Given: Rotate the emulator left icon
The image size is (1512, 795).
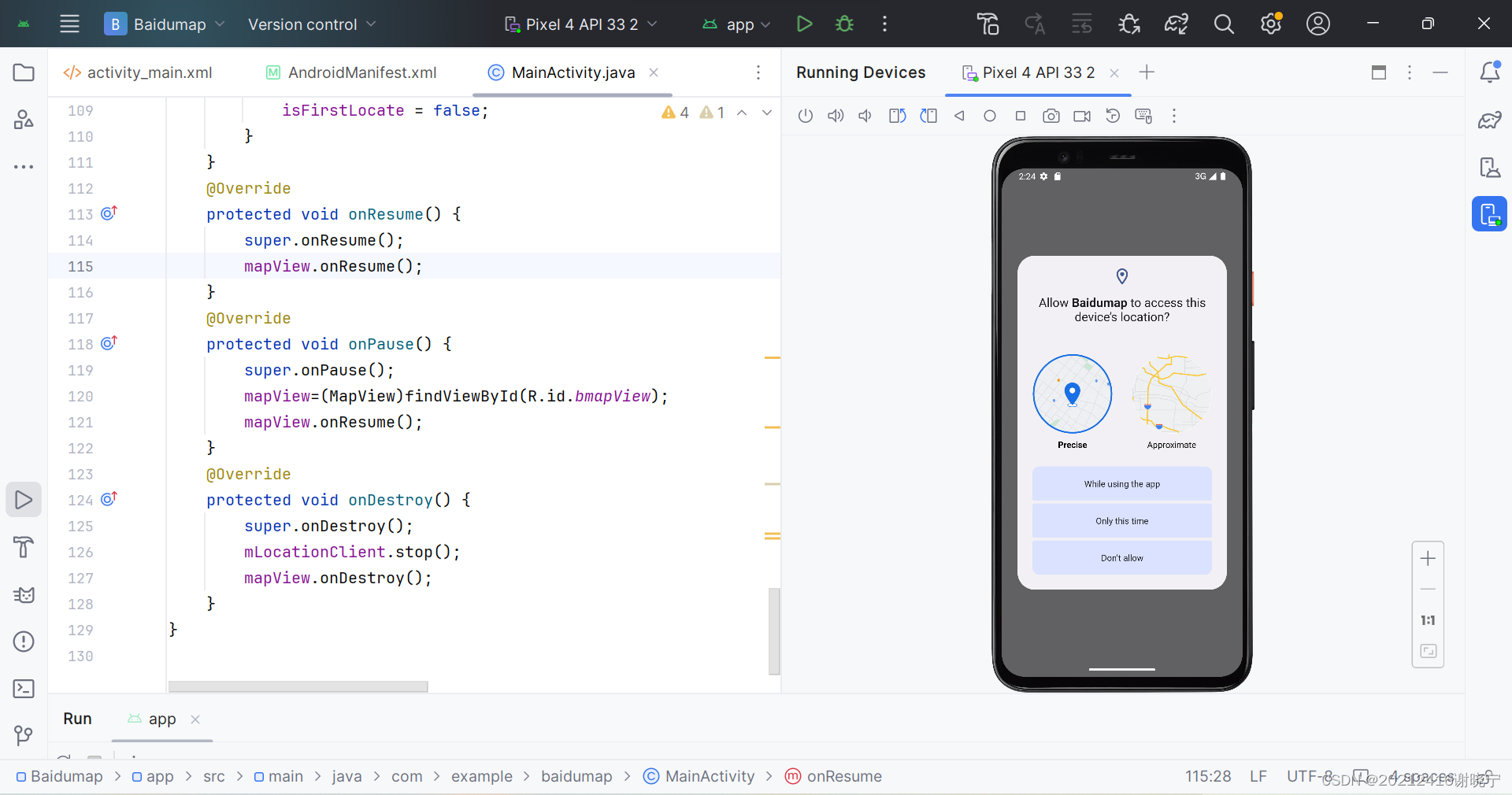Looking at the screenshot, I should [898, 116].
